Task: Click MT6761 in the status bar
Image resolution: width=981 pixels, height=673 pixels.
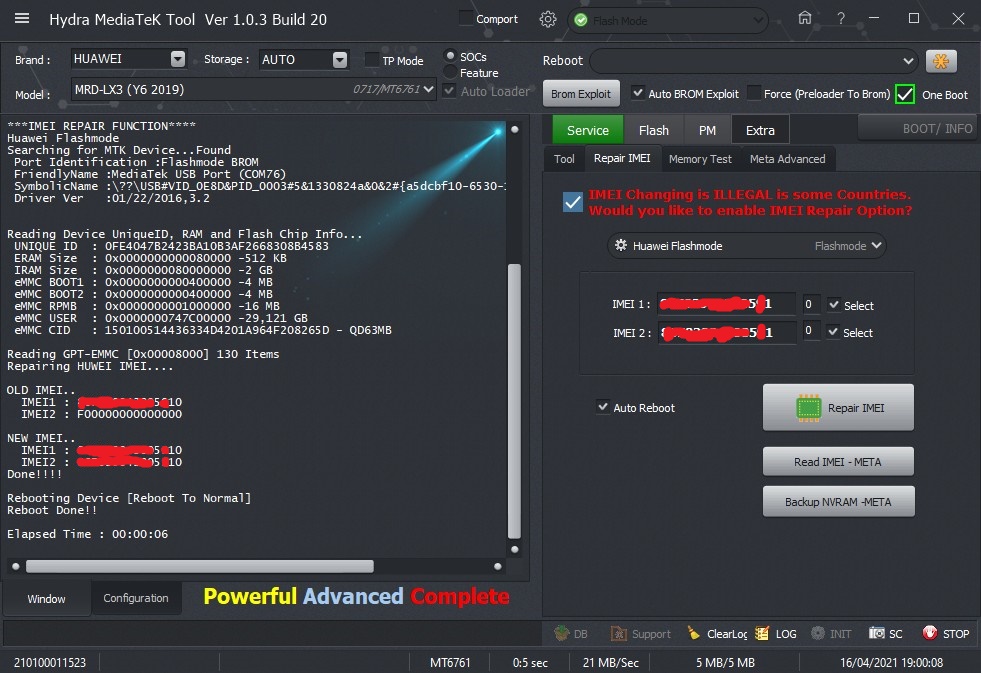Action: pos(450,662)
